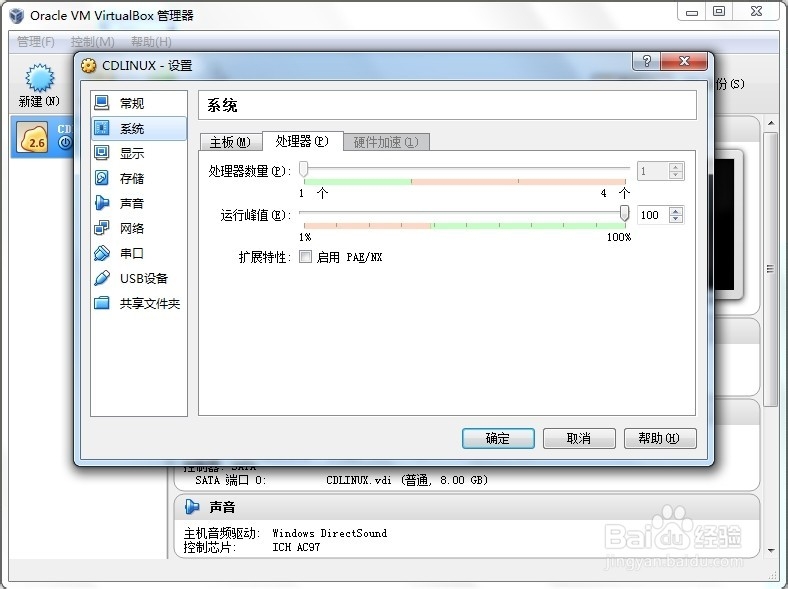This screenshot has width=788, height=589.
Task: Select the 系统 category icon in sidebar
Action: click(102, 128)
